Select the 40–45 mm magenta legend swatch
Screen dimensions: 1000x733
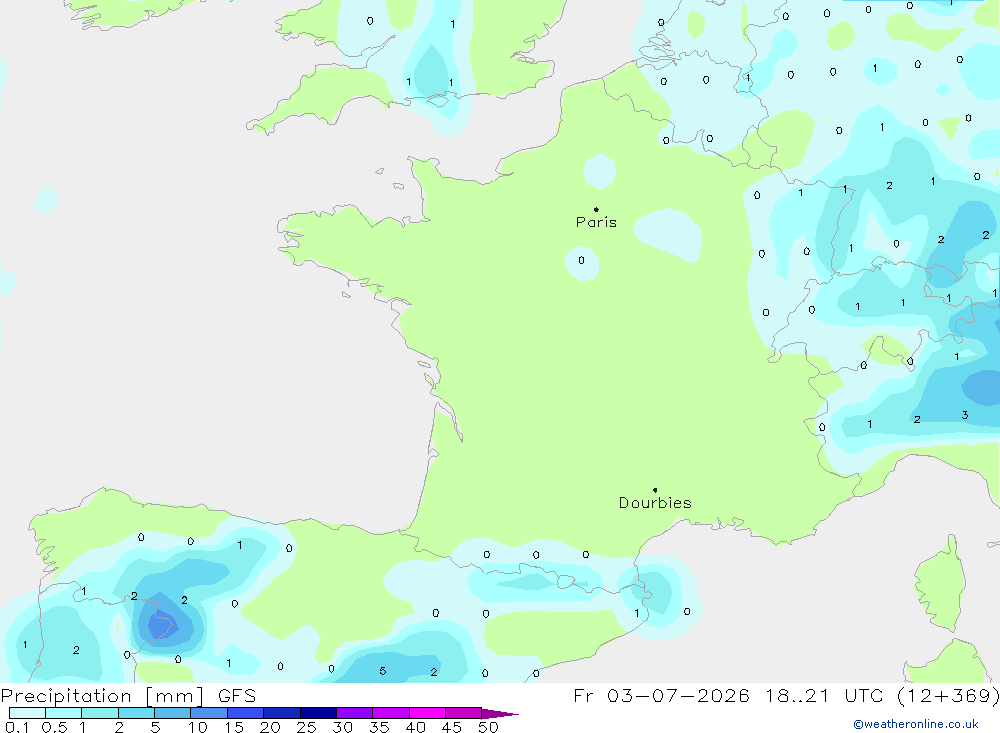[427, 713]
